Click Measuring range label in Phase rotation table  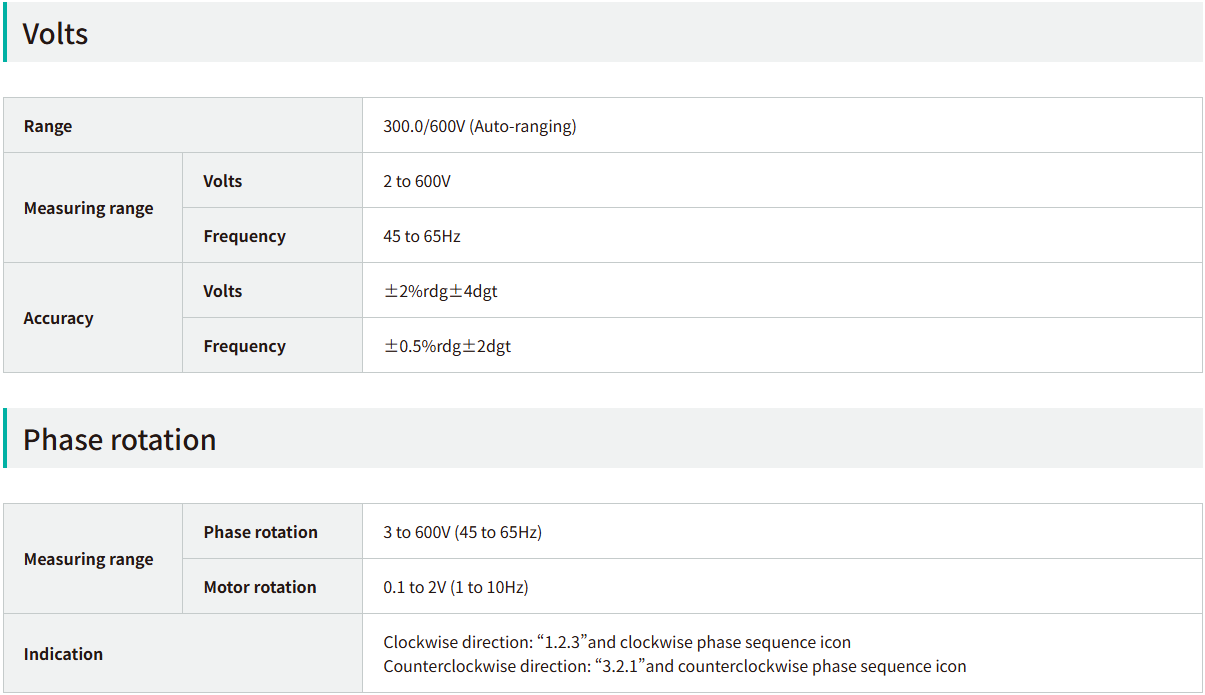[x=88, y=559]
